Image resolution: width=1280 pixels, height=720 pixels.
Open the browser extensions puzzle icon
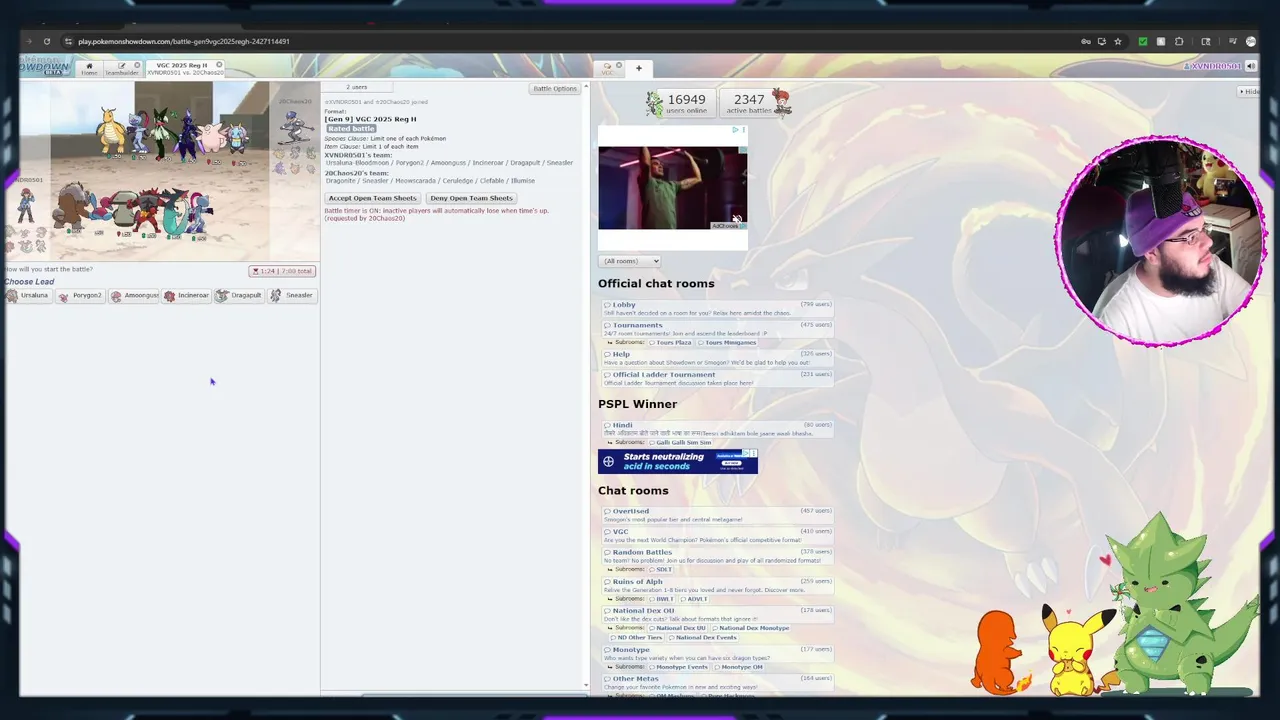pos(1179,41)
